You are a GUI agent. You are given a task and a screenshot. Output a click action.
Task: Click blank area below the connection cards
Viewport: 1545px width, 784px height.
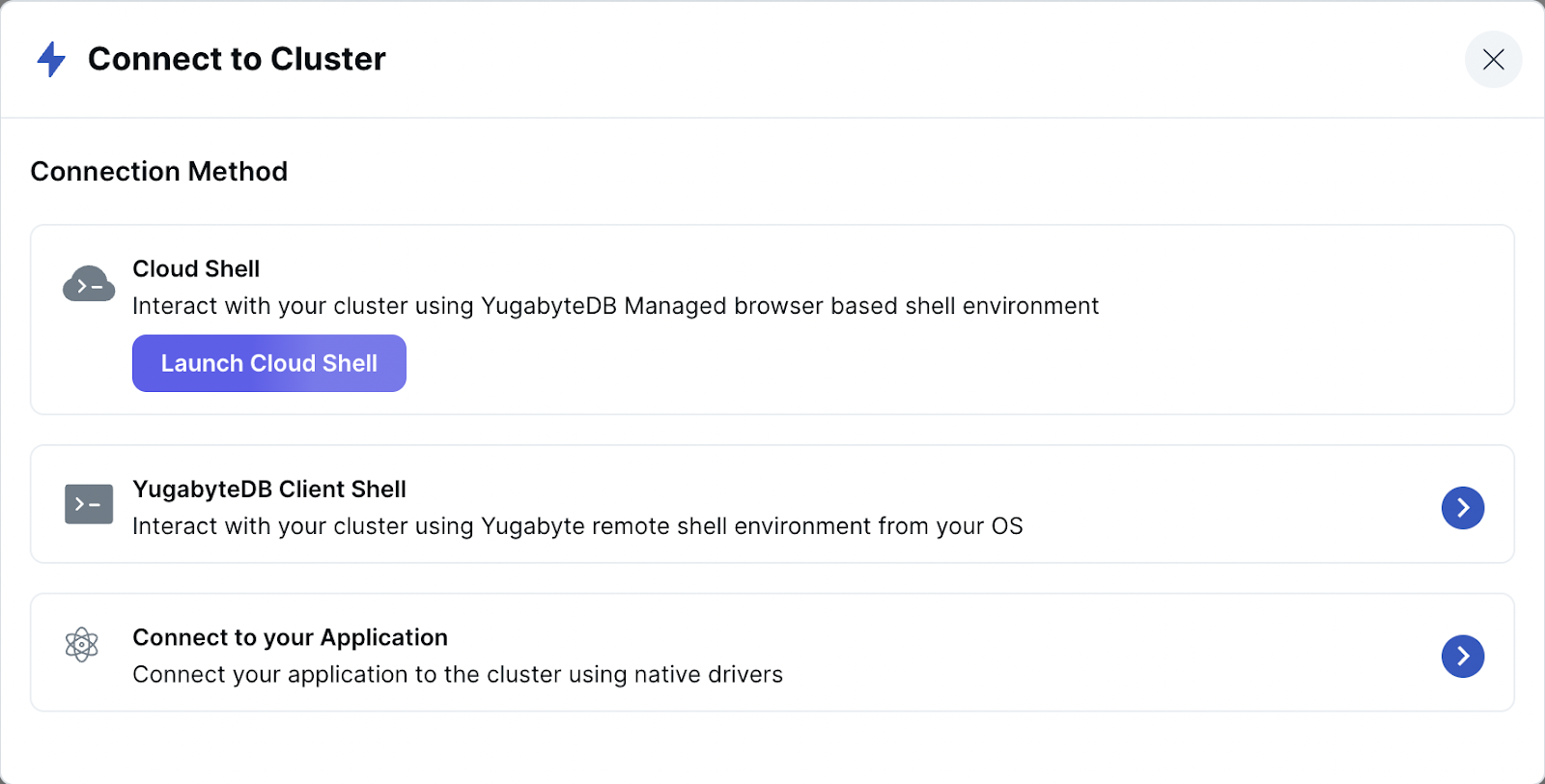pos(772,748)
